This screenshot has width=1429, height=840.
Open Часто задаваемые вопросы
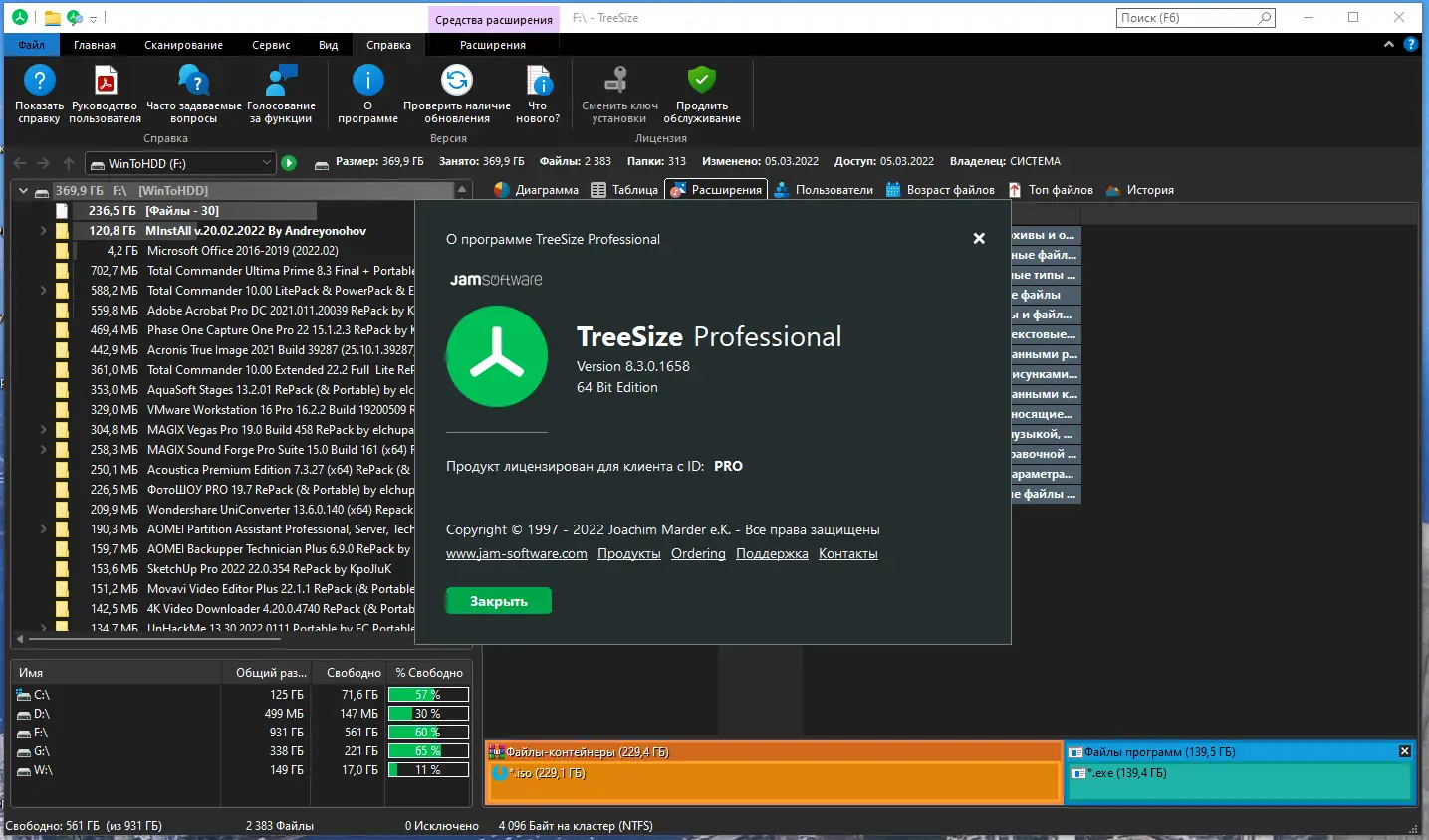click(193, 93)
